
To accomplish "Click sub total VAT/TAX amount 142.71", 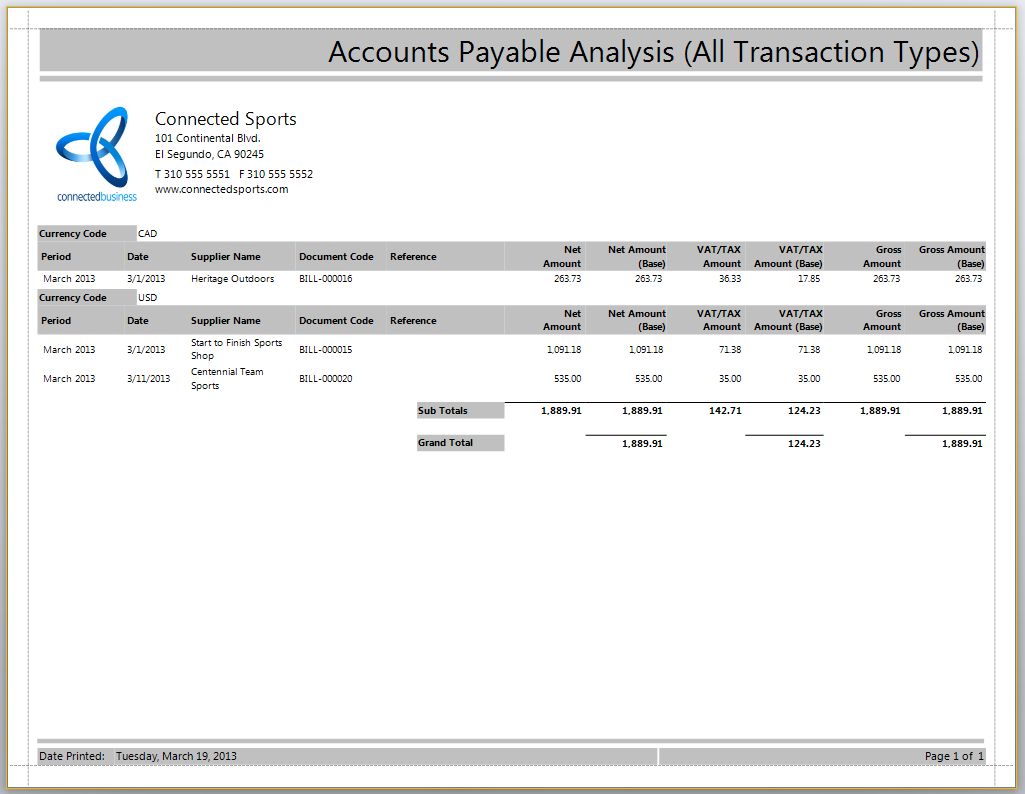I will [726, 410].
